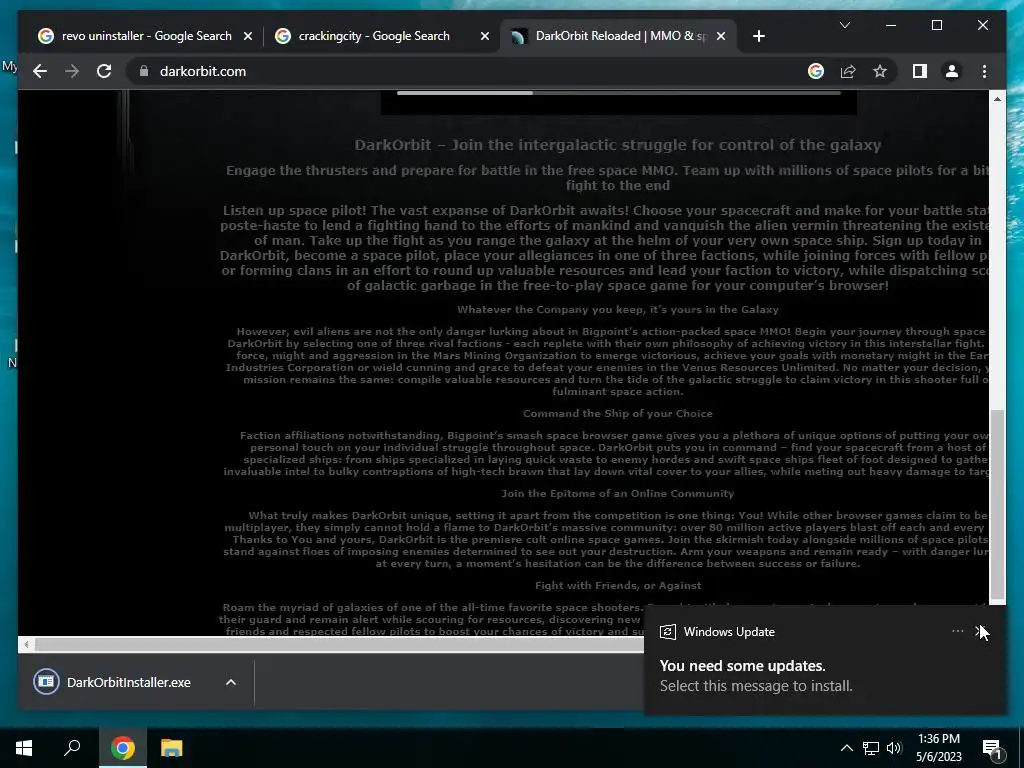Open the volume control in tray

point(894,748)
